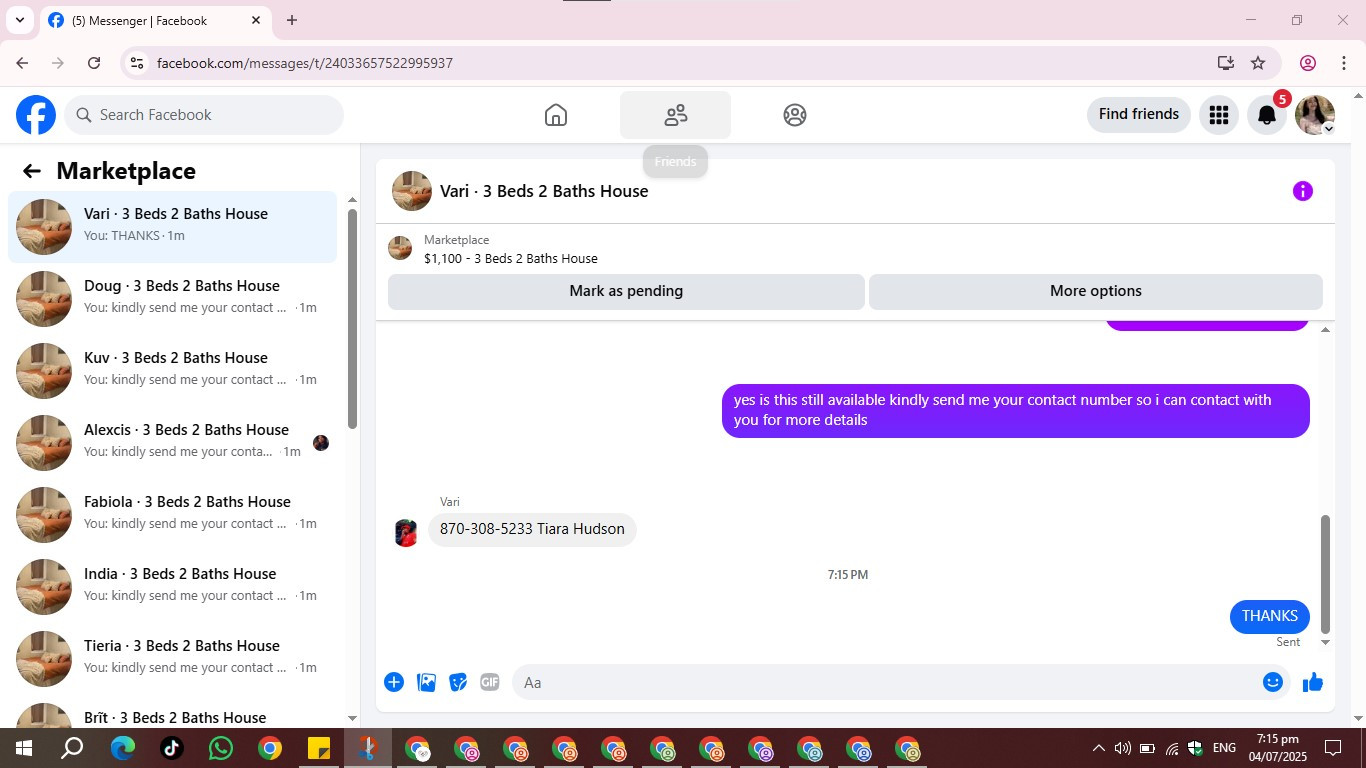Click the conversation list scrollbar
The width and height of the screenshot is (1366, 768).
click(x=352, y=318)
